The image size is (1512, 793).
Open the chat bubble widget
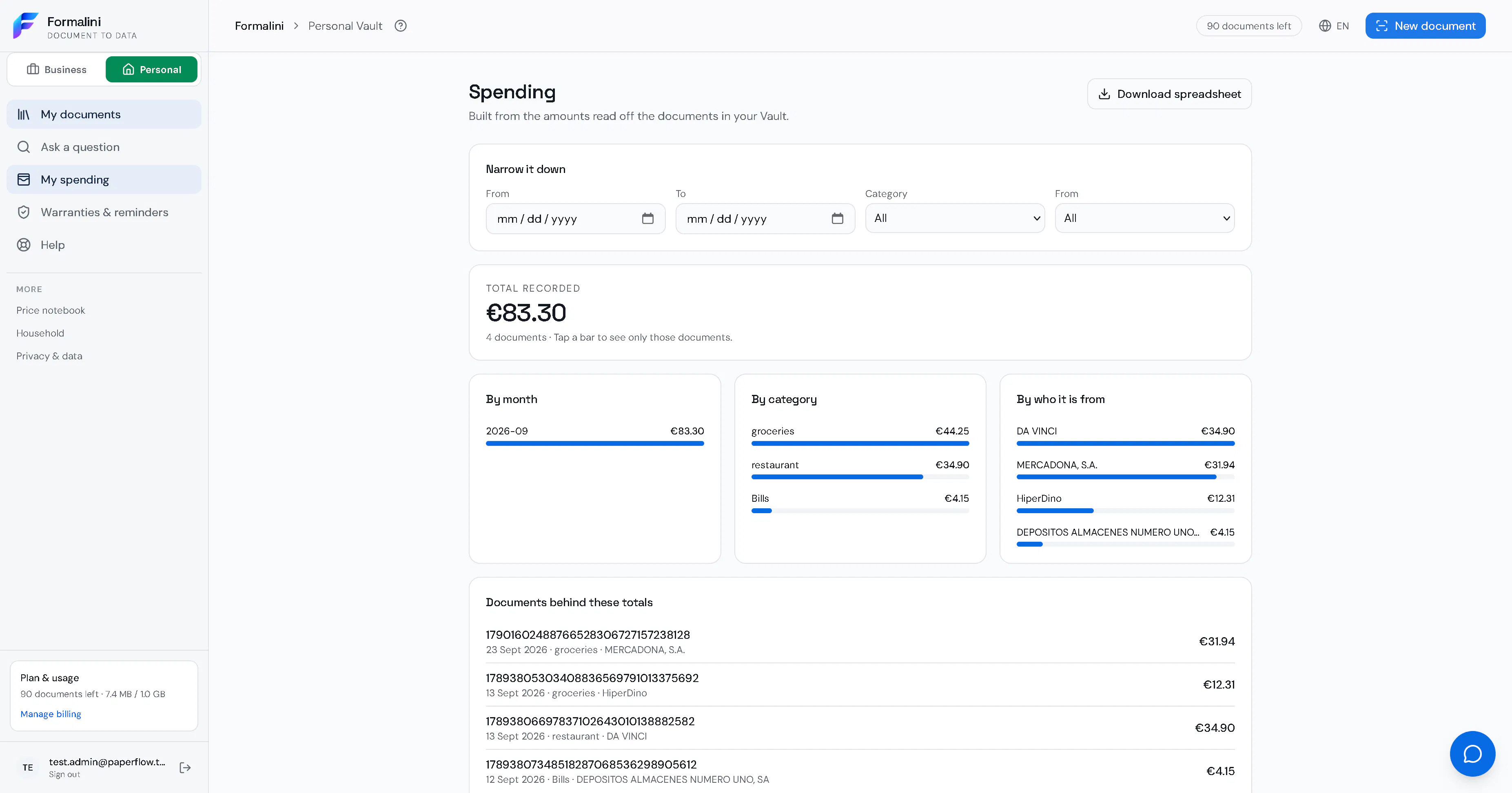(1472, 754)
